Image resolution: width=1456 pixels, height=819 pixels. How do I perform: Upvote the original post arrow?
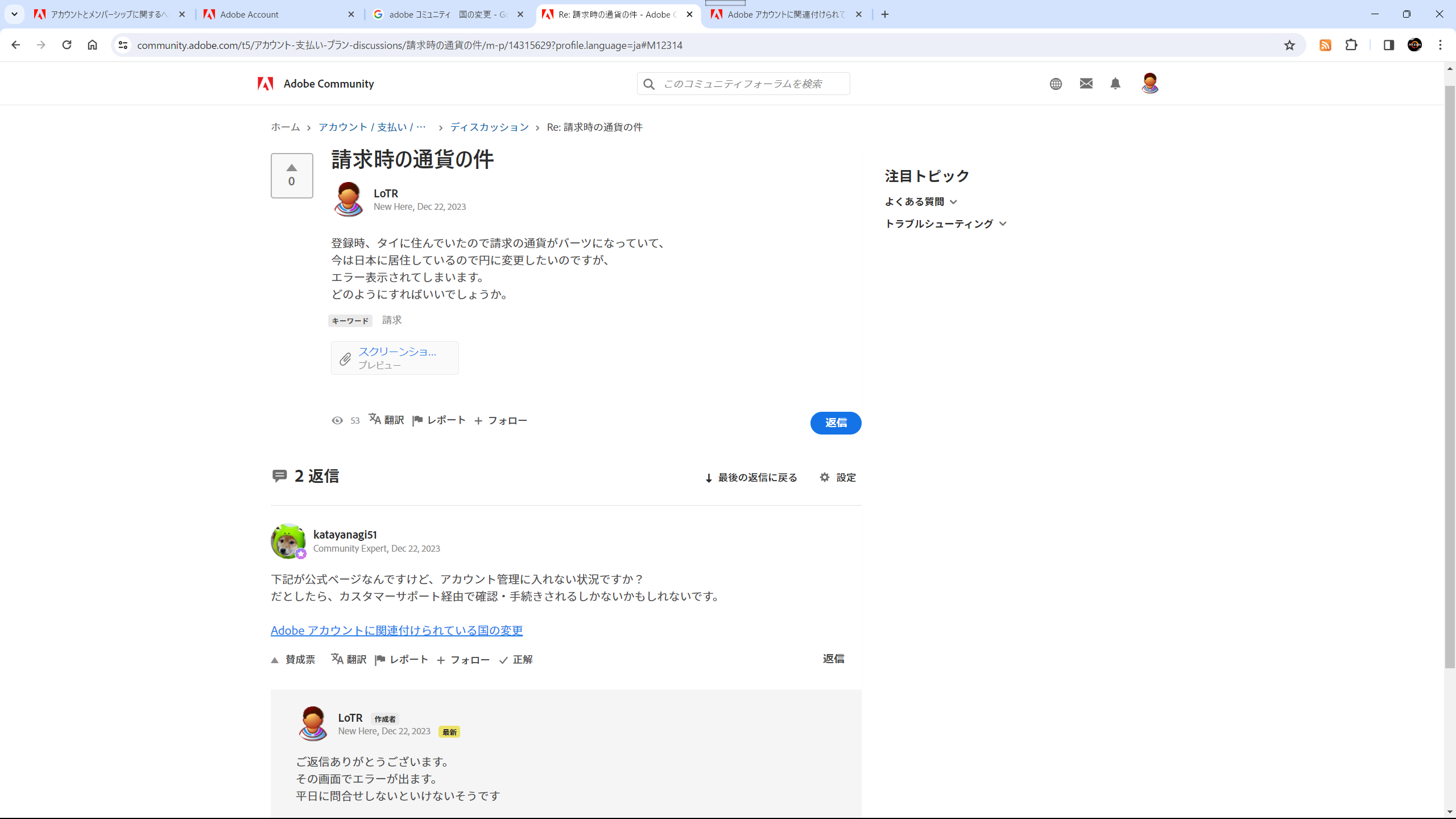pos(291,168)
